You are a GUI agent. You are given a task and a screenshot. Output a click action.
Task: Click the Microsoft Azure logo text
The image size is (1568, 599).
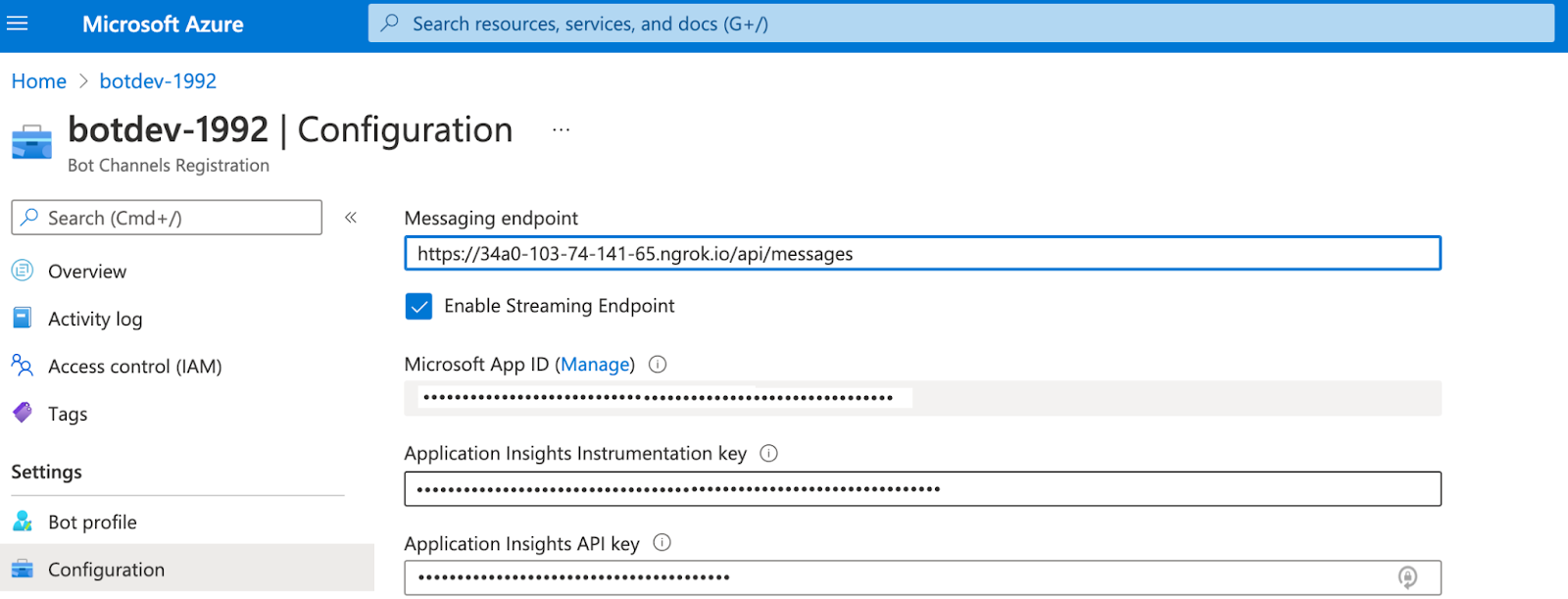(x=163, y=25)
